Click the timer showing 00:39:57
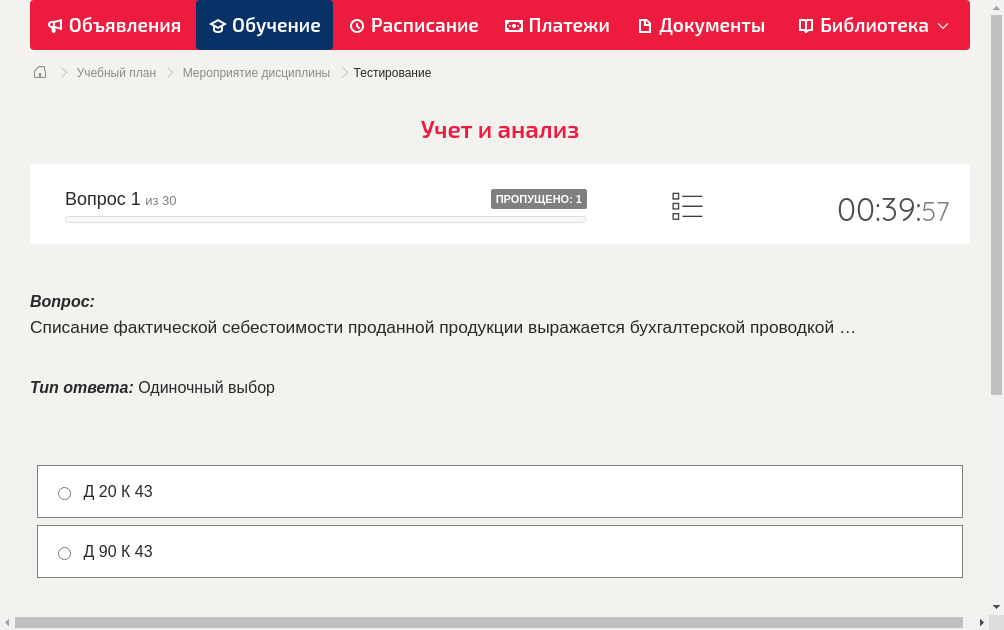Viewport: 1004px width, 630px height. click(893, 208)
